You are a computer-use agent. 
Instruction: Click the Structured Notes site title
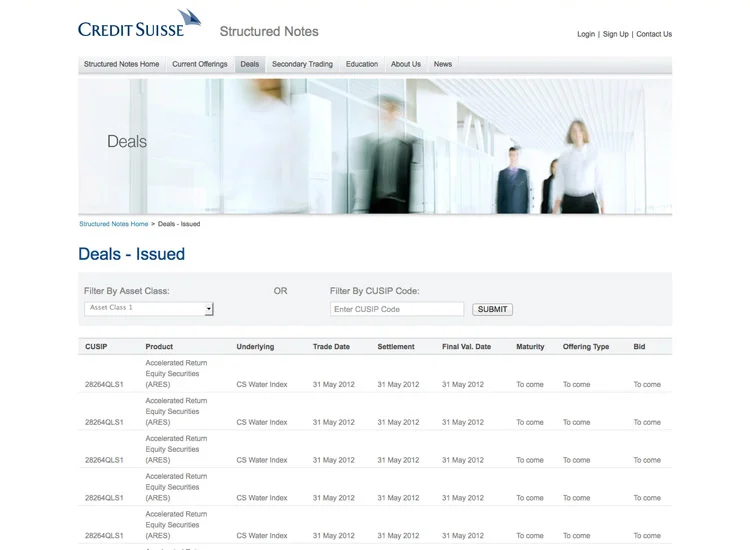click(x=269, y=32)
